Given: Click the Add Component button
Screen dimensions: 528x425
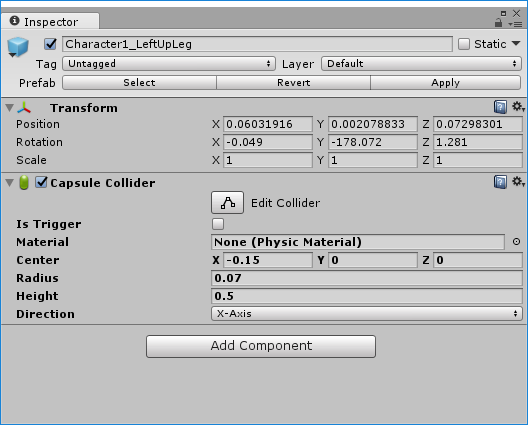Looking at the screenshot, I should pyautogui.click(x=261, y=346).
